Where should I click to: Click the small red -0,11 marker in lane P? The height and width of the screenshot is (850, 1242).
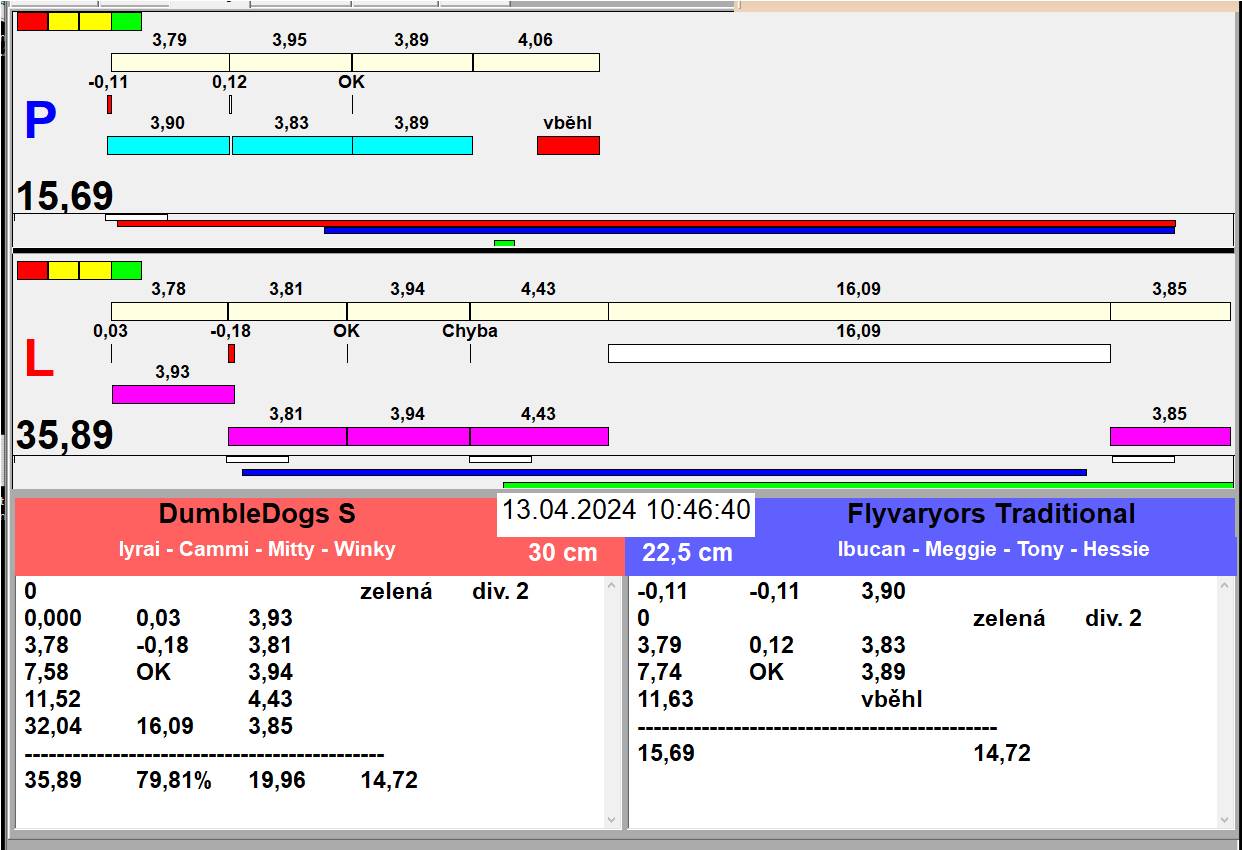click(110, 104)
